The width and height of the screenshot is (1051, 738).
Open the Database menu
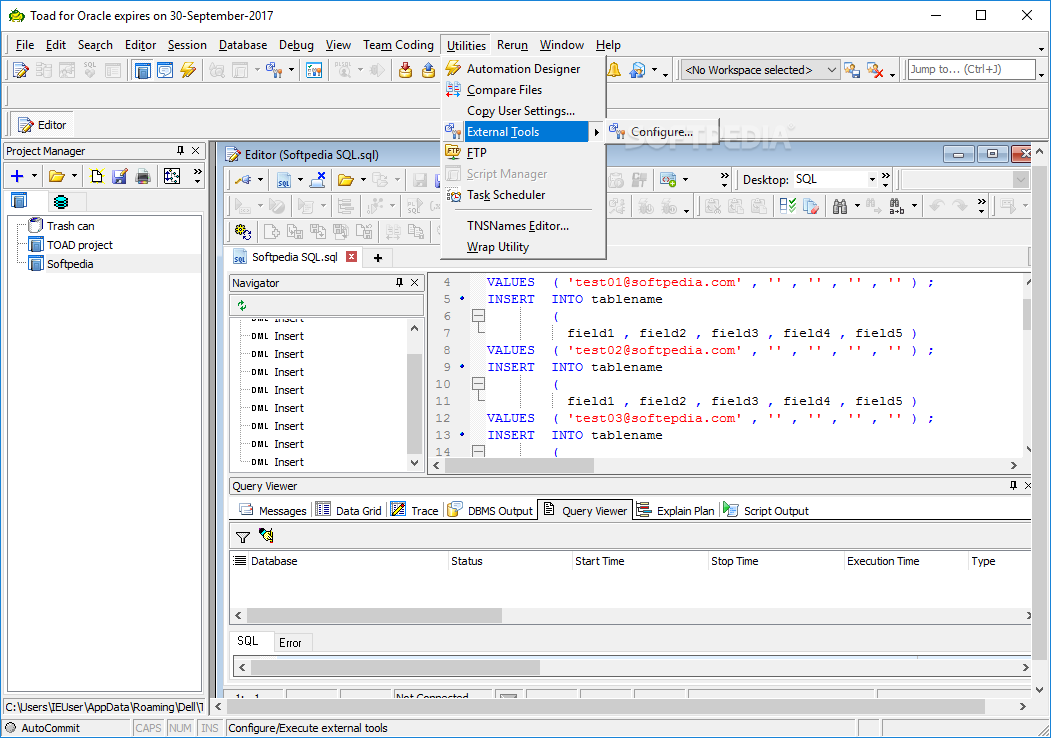(243, 45)
